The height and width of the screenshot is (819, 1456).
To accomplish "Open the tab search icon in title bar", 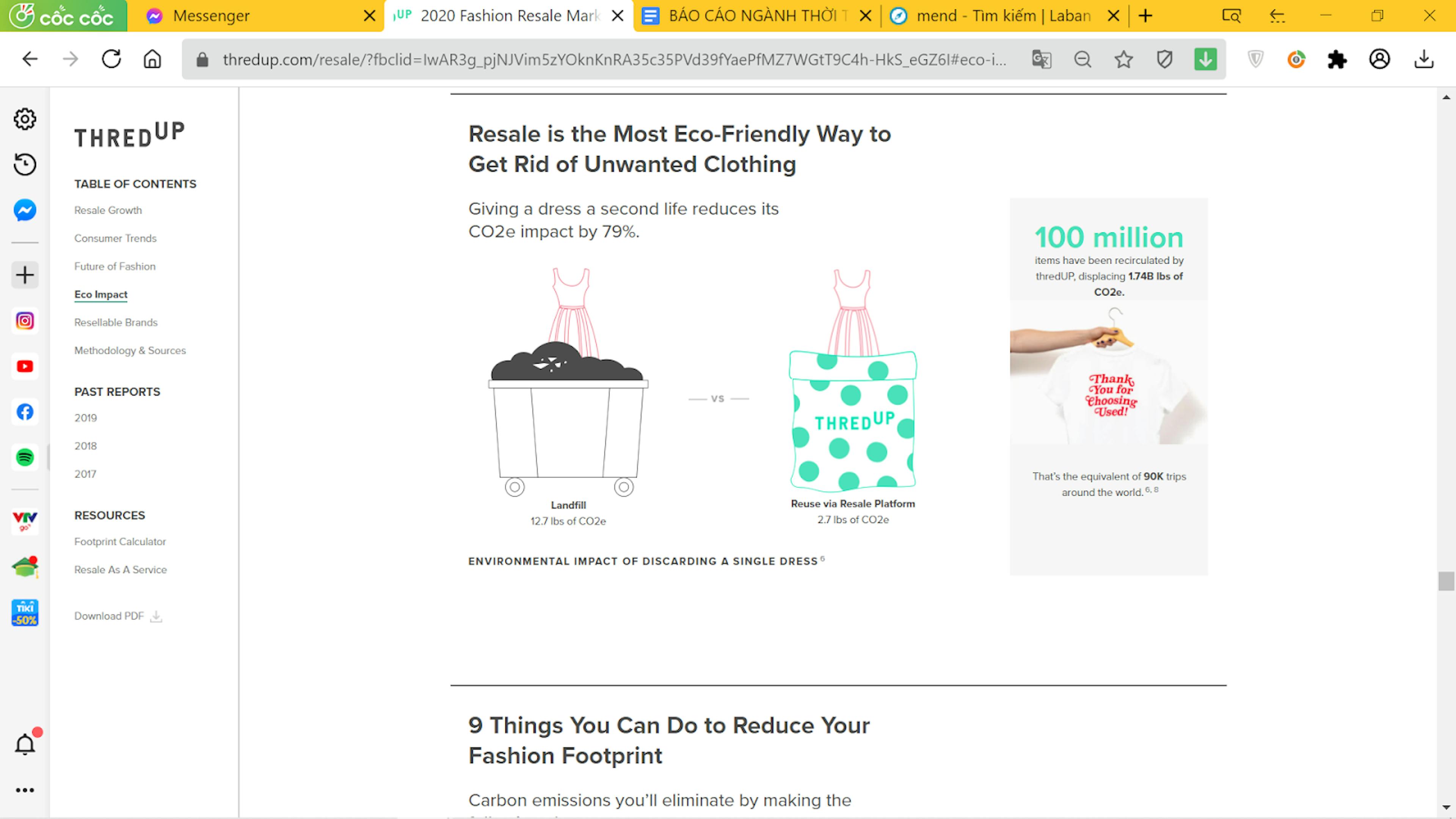I will 1231,16.
